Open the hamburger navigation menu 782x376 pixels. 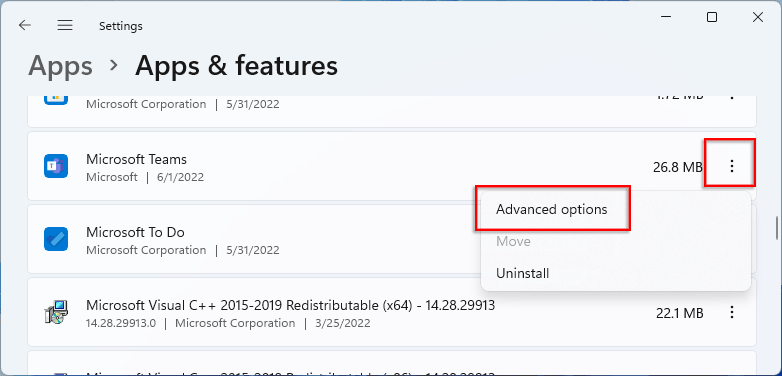point(65,25)
